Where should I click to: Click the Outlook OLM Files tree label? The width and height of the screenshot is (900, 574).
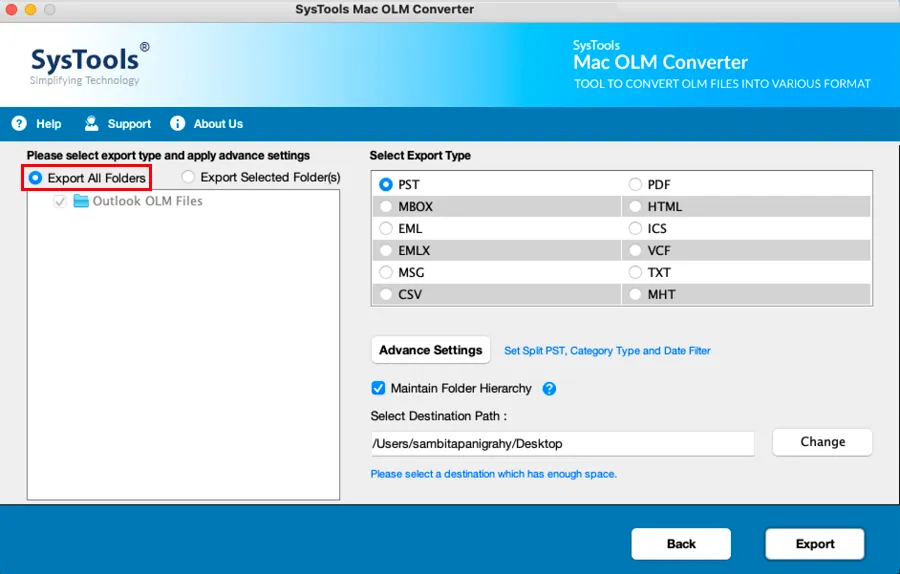pos(148,201)
